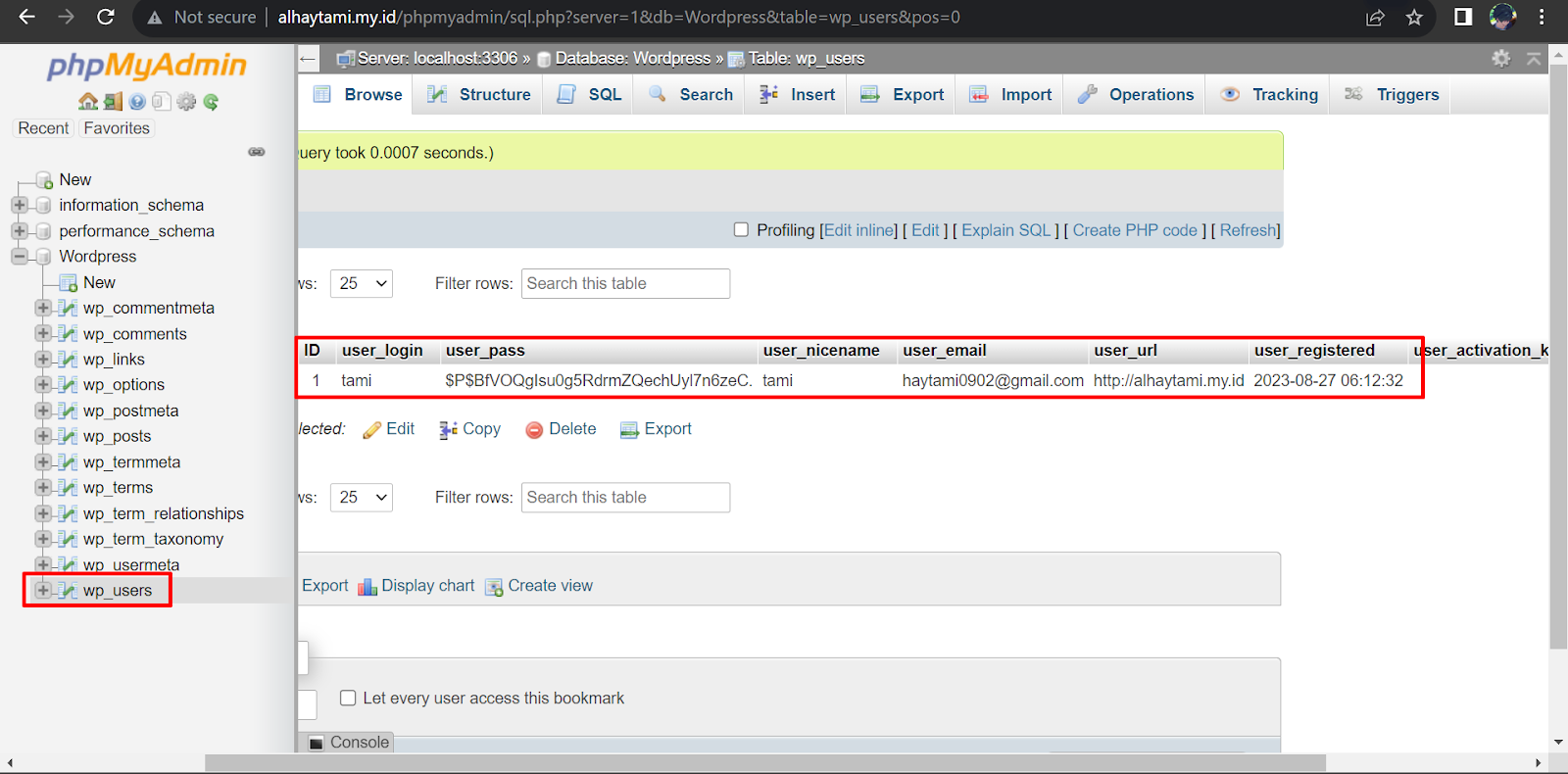The image size is (1568, 774).
Task: Open the Search tab
Action: (691, 95)
